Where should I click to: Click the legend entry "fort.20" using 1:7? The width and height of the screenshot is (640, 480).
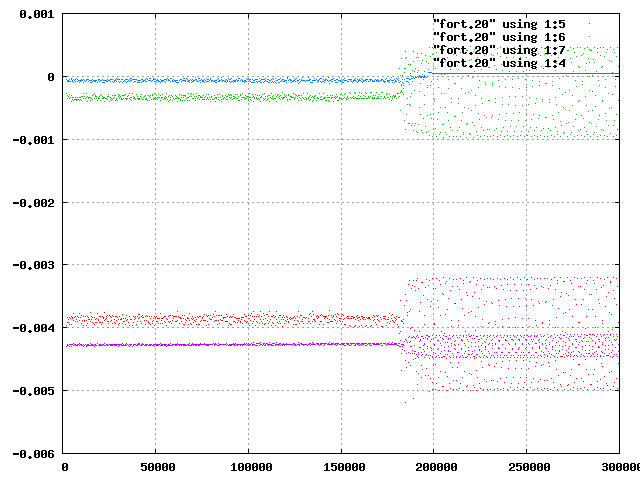pos(499,50)
